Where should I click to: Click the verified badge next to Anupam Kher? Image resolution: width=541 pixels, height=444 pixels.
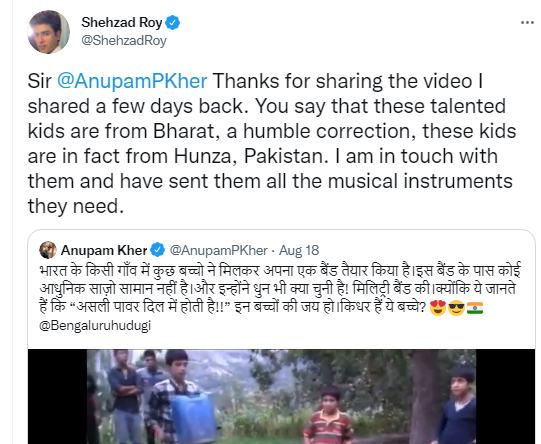[x=158, y=250]
